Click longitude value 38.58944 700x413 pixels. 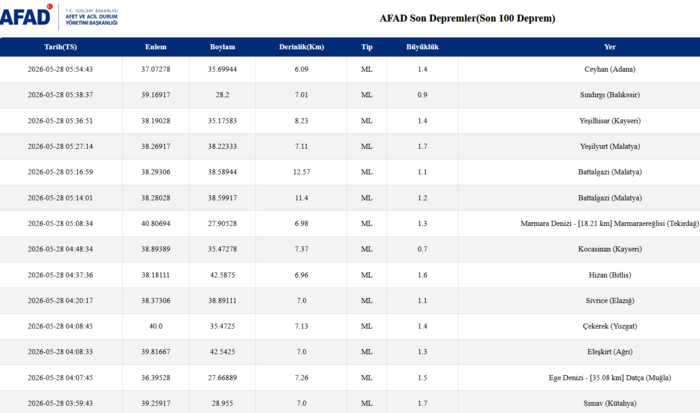click(x=222, y=172)
